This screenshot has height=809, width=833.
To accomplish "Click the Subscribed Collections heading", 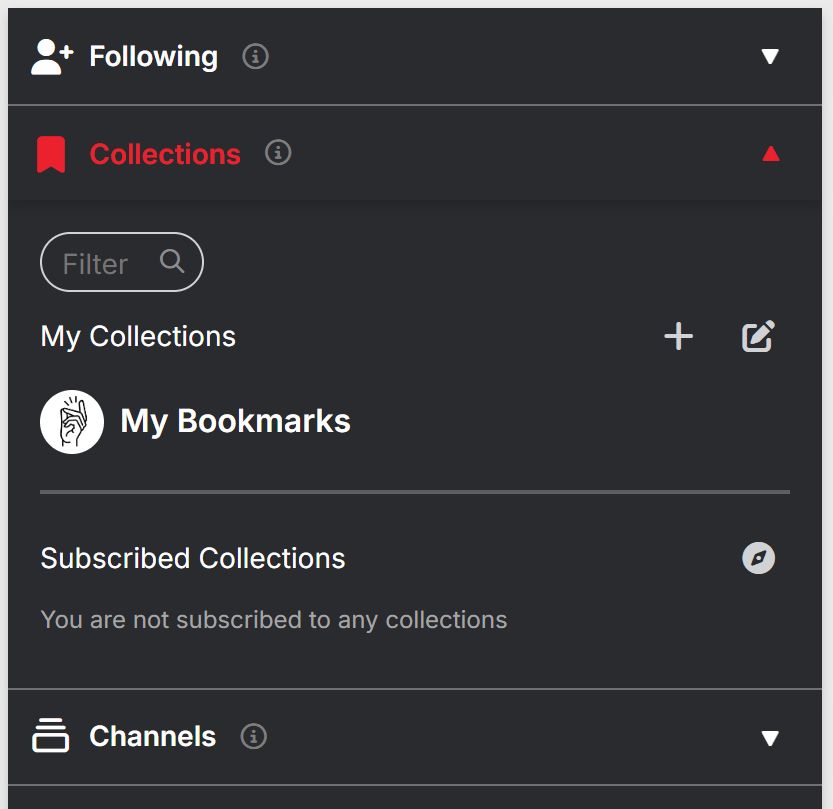I will 193,558.
